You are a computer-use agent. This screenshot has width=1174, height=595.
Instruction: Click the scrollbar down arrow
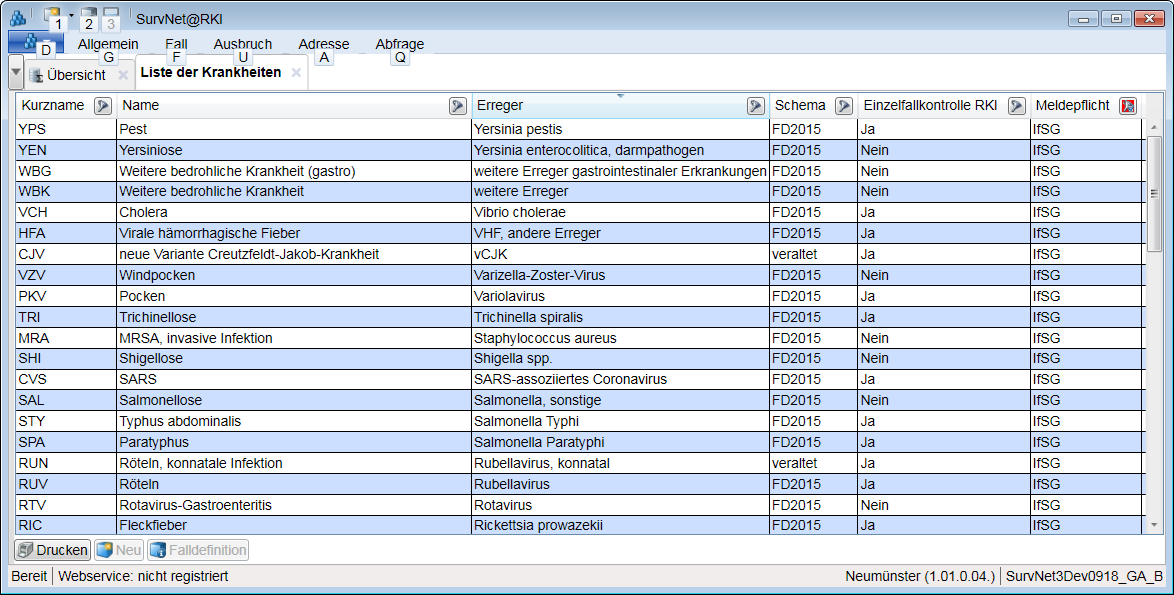(x=1153, y=525)
